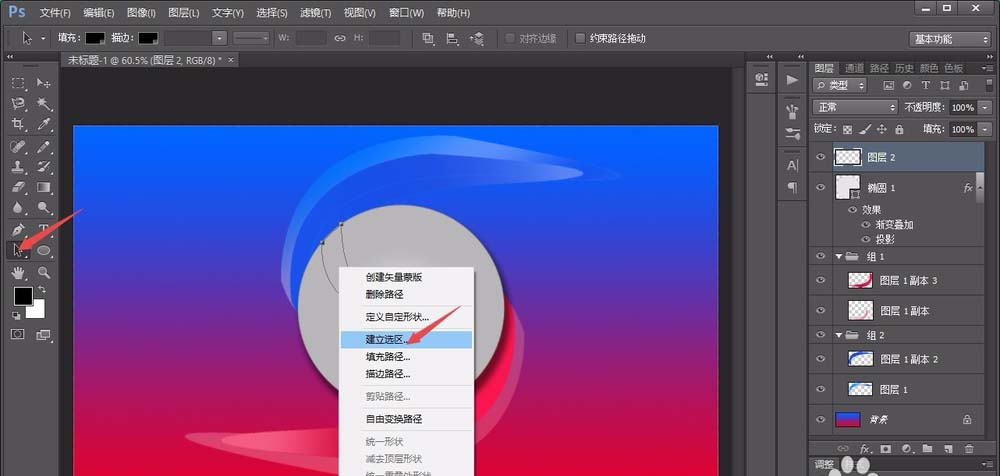Open the 正常 blend mode dropdown
Image resolution: width=1000 pixels, height=476 pixels.
pos(855,107)
